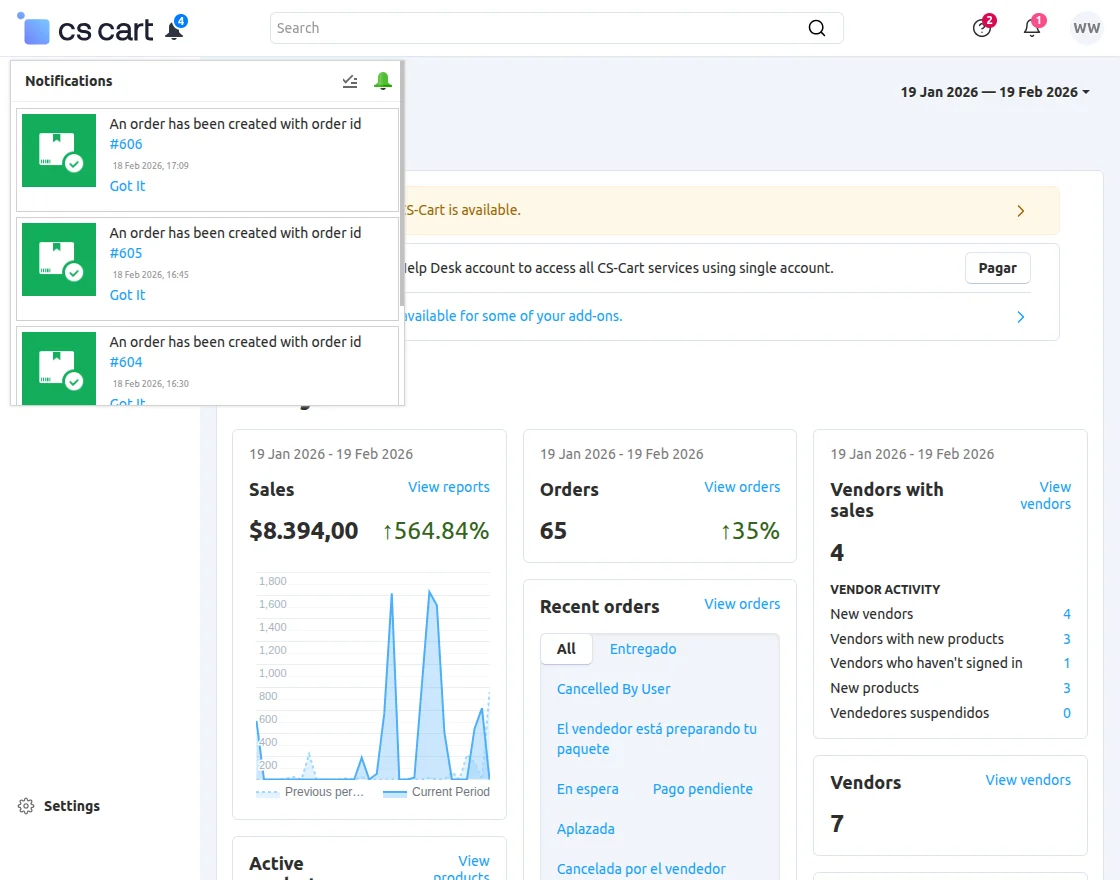Open the View reports link
Viewport: 1120px width, 880px height.
pyautogui.click(x=448, y=487)
